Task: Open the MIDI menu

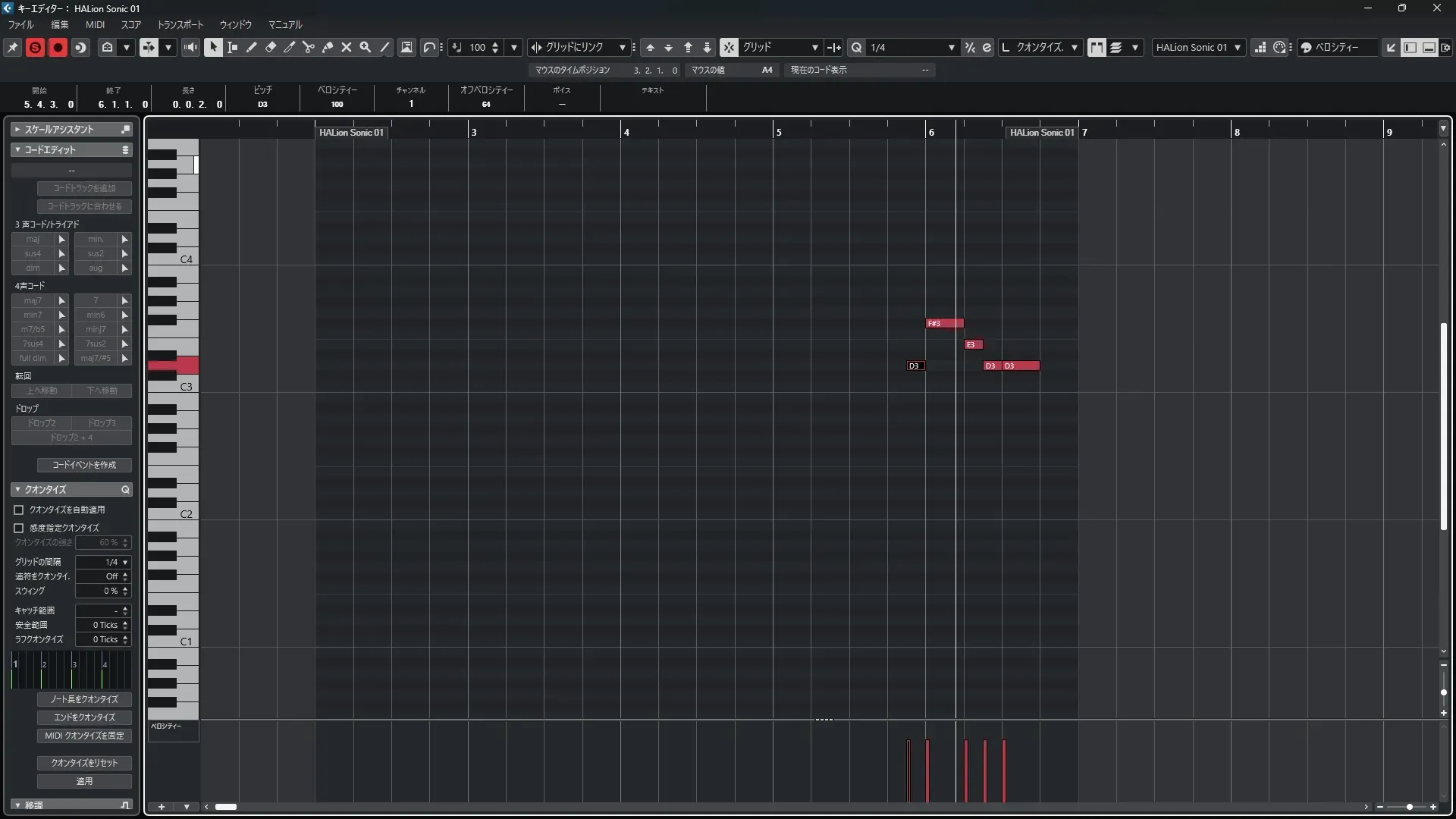Action: [95, 24]
